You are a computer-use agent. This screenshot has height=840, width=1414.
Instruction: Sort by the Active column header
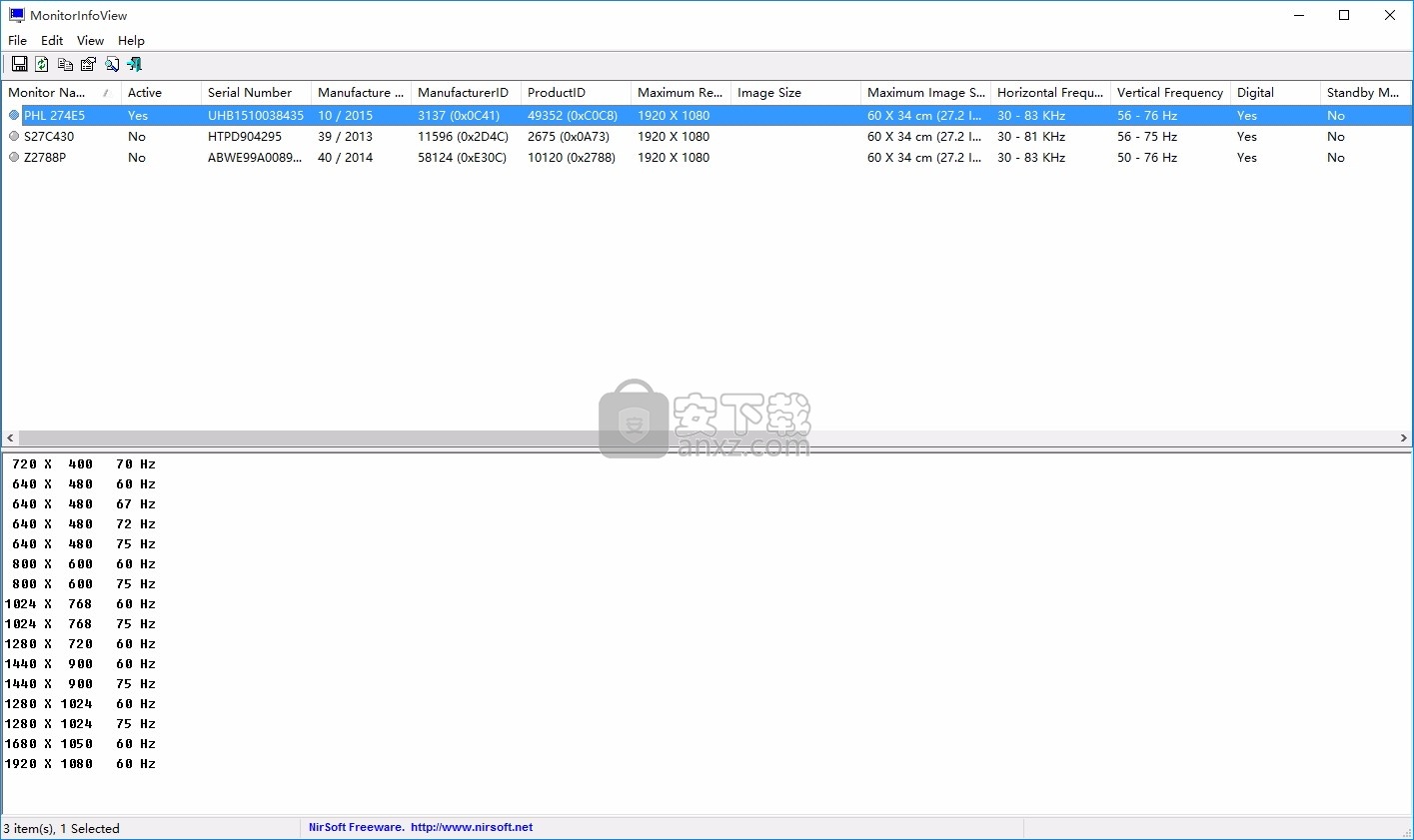tap(161, 92)
